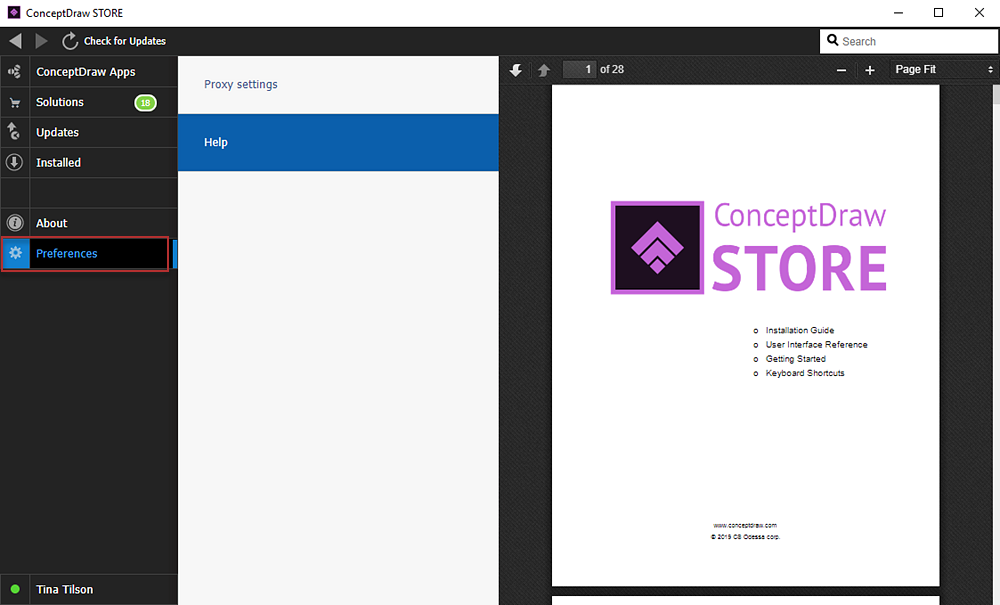Click the Tina Tilson account name
Viewport: 1000px width, 605px height.
click(64, 590)
